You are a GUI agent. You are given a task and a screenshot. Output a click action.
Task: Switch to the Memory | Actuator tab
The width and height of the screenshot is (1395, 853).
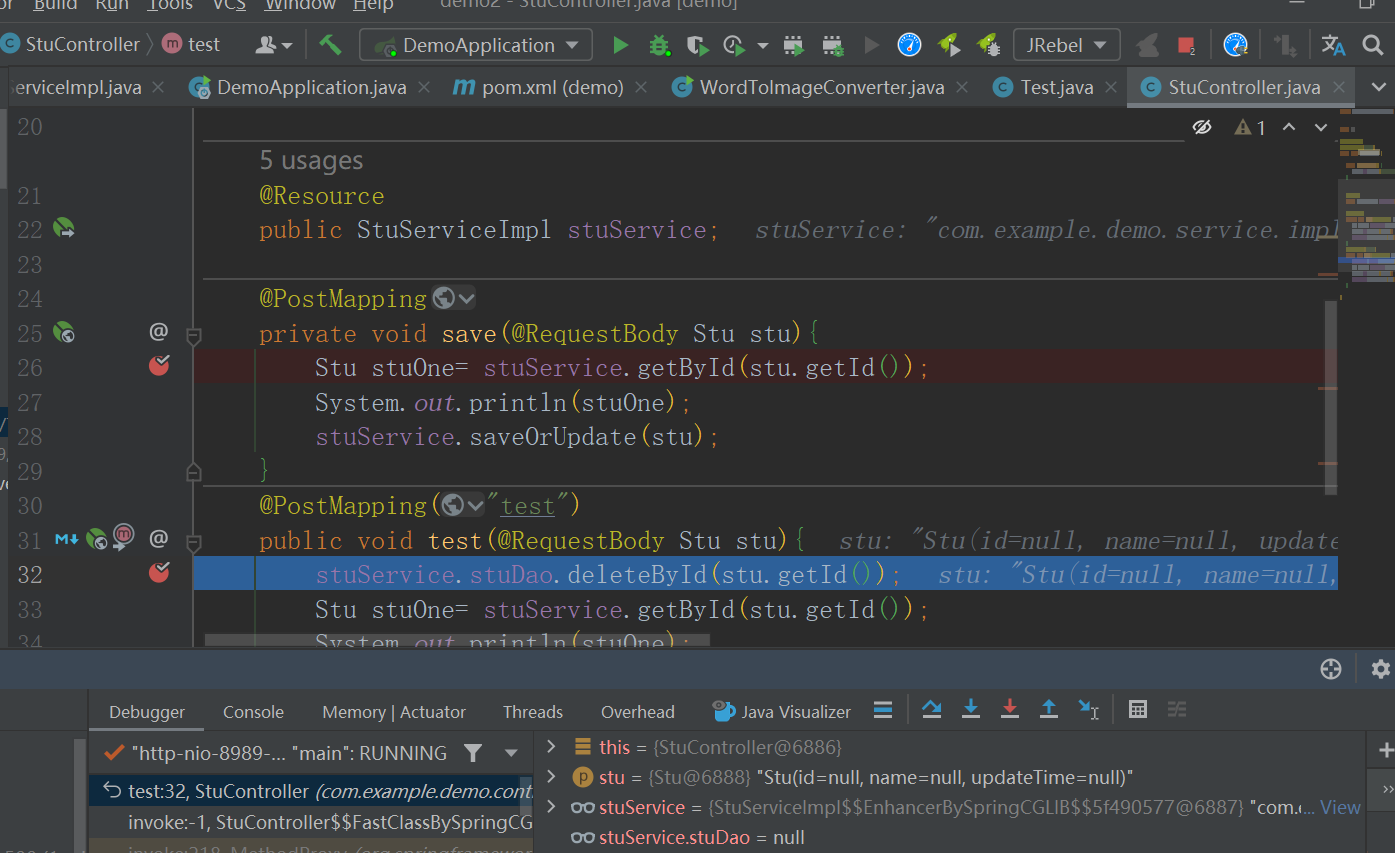[x=394, y=712]
